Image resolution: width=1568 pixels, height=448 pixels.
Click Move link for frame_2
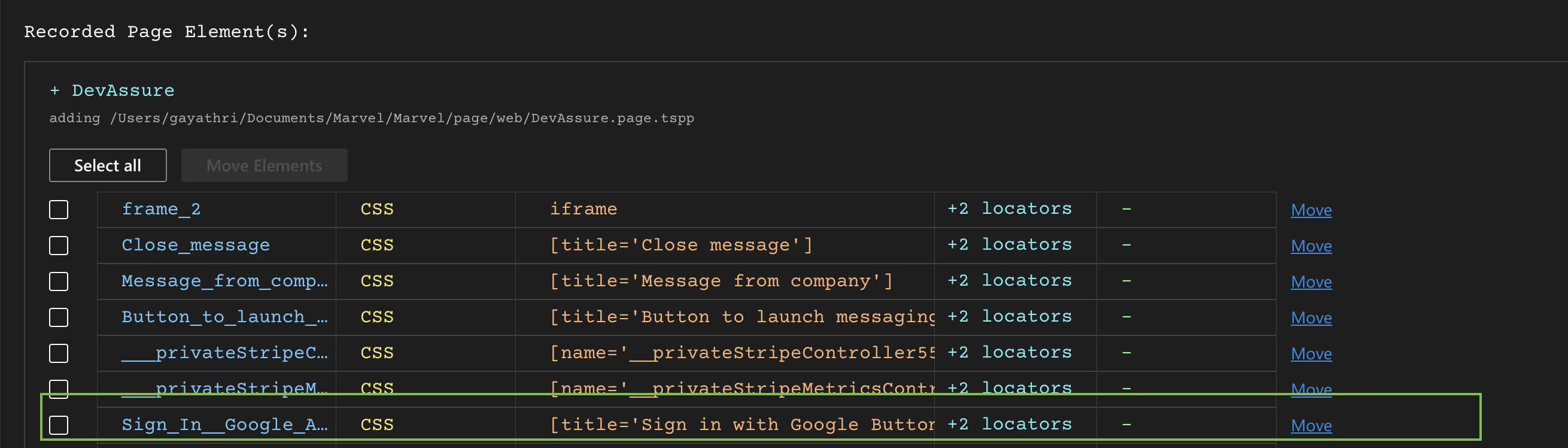[x=1311, y=210]
